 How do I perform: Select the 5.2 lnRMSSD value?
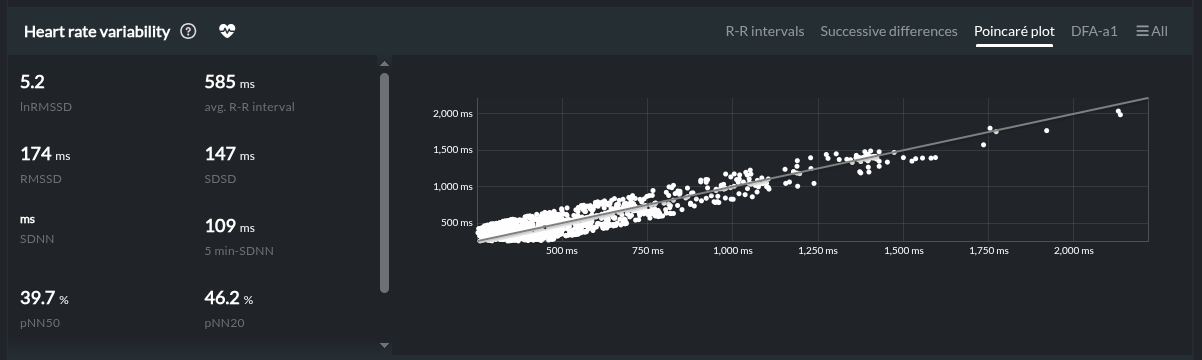pyautogui.click(x=32, y=82)
